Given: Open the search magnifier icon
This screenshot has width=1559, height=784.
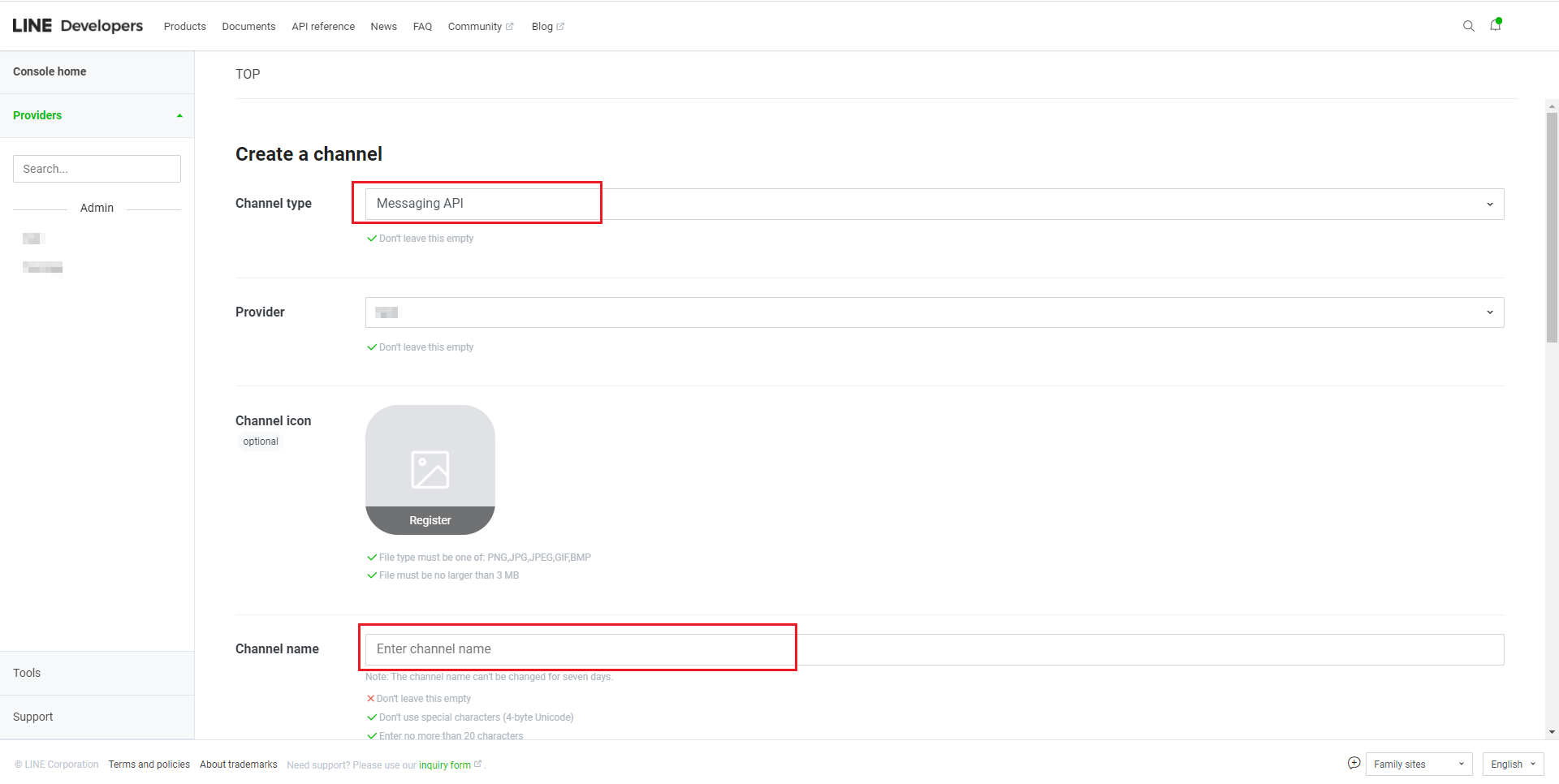Looking at the screenshot, I should click(1468, 26).
